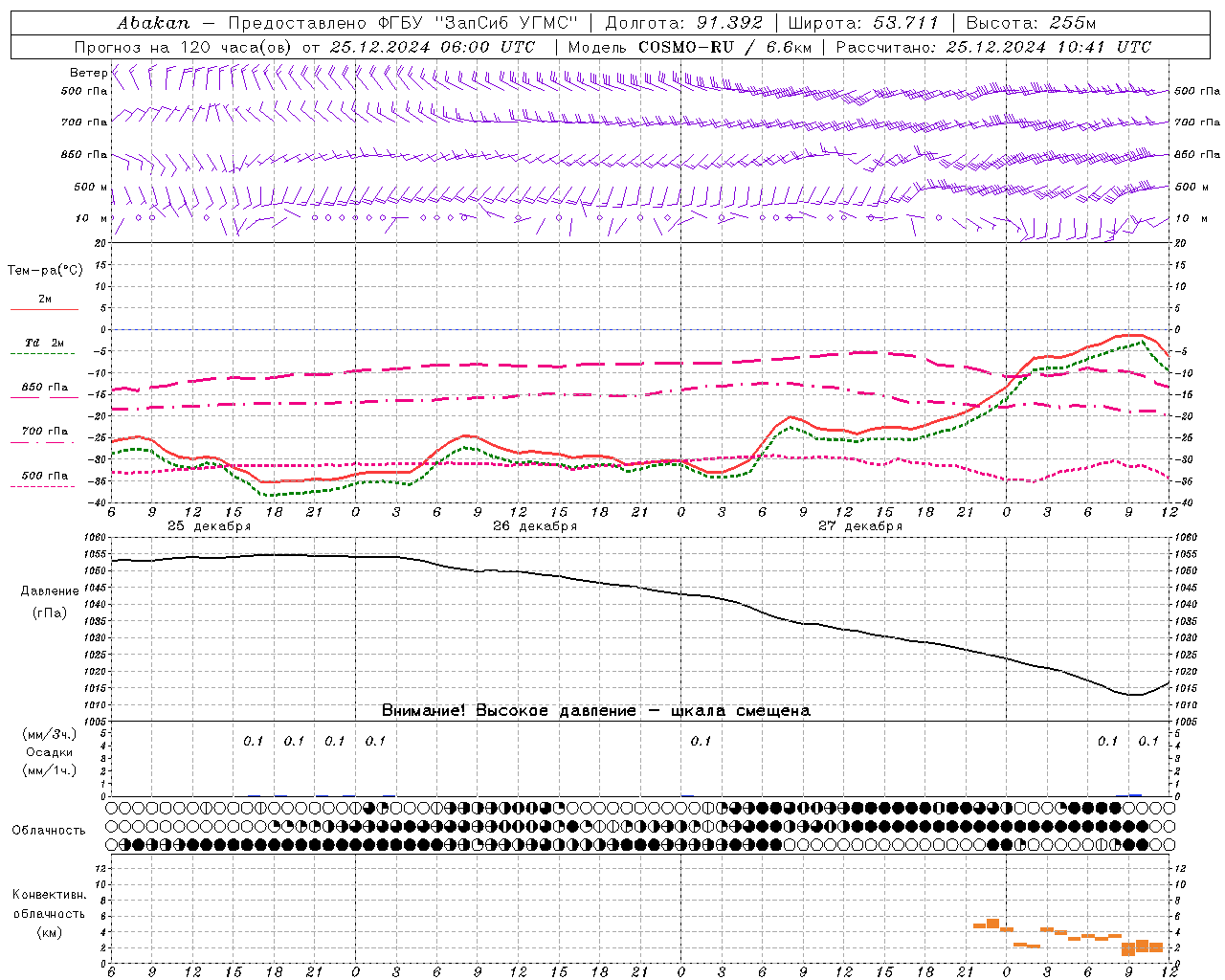Click the "Осадки" precipitation label
This screenshot has height=980, width=1225.
click(x=50, y=752)
